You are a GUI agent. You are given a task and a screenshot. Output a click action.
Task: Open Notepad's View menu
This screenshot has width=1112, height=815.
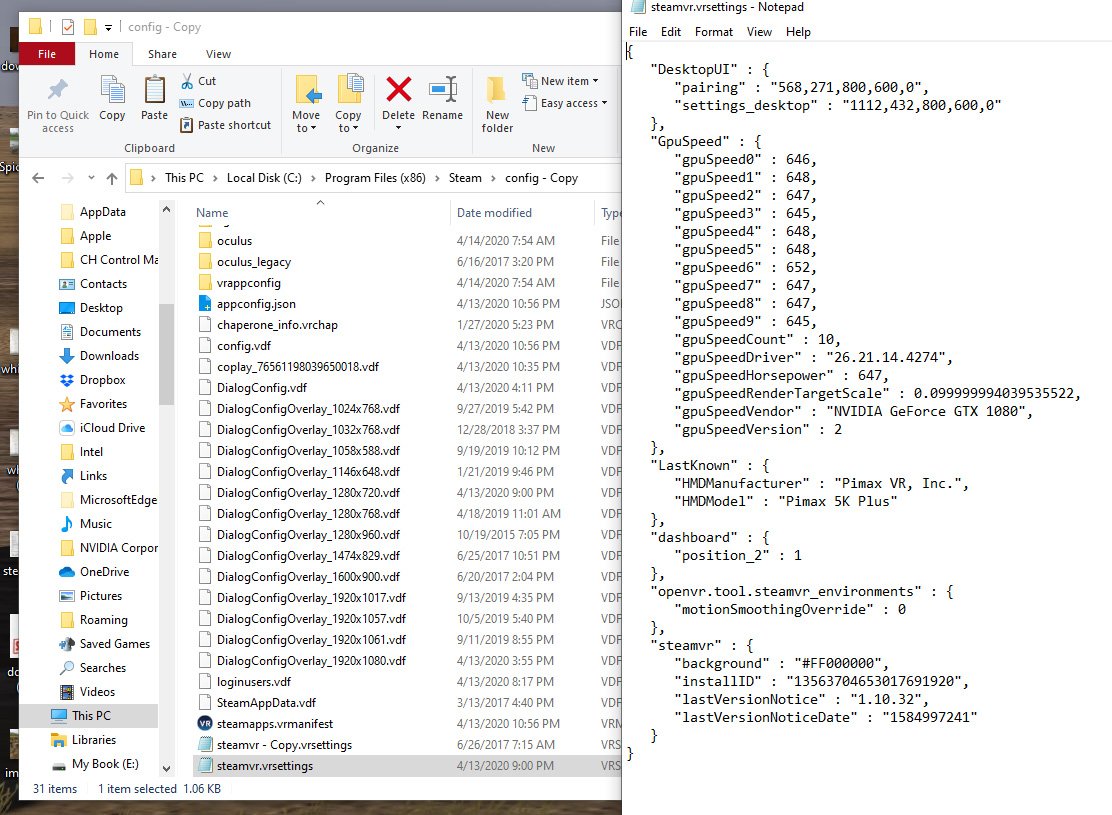coord(759,32)
